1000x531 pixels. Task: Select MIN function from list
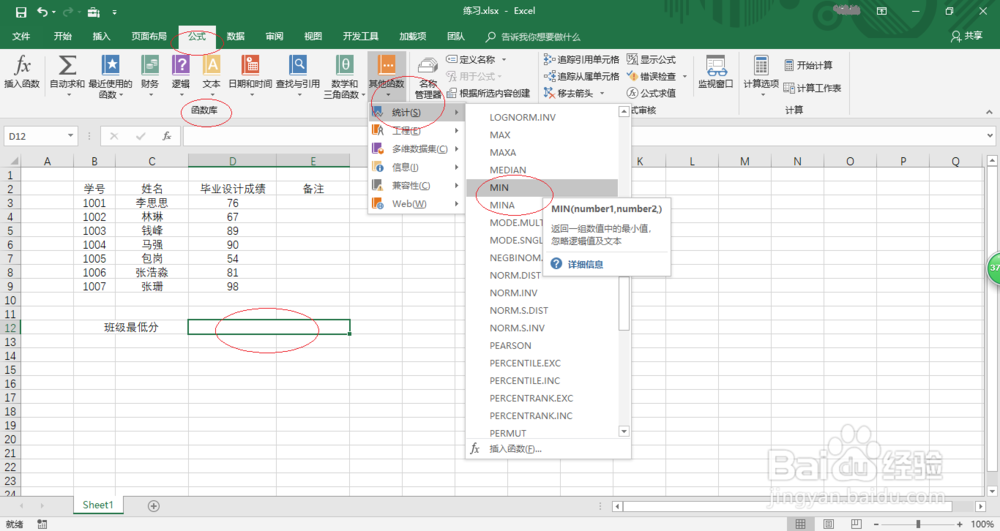click(x=542, y=187)
